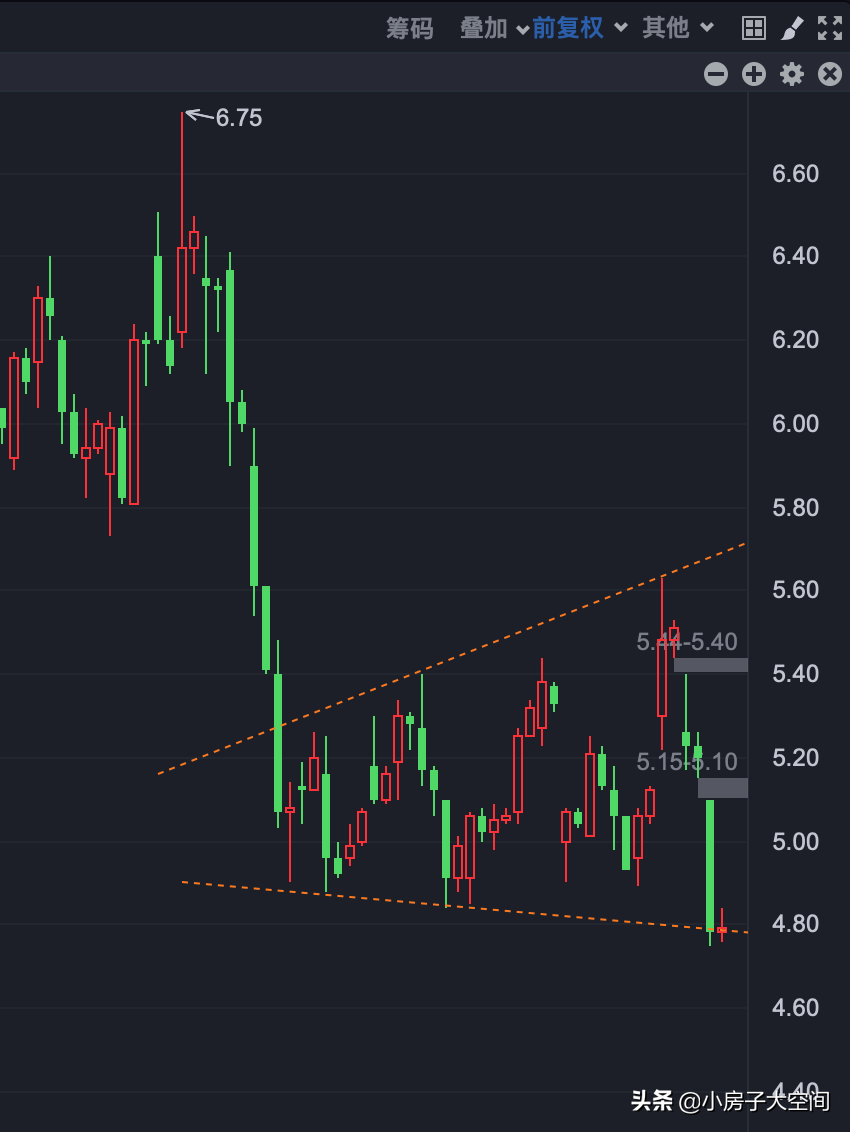Screen dimensions: 850x1132
Task: Click the upper orange dashed trendline
Action: click(451, 658)
